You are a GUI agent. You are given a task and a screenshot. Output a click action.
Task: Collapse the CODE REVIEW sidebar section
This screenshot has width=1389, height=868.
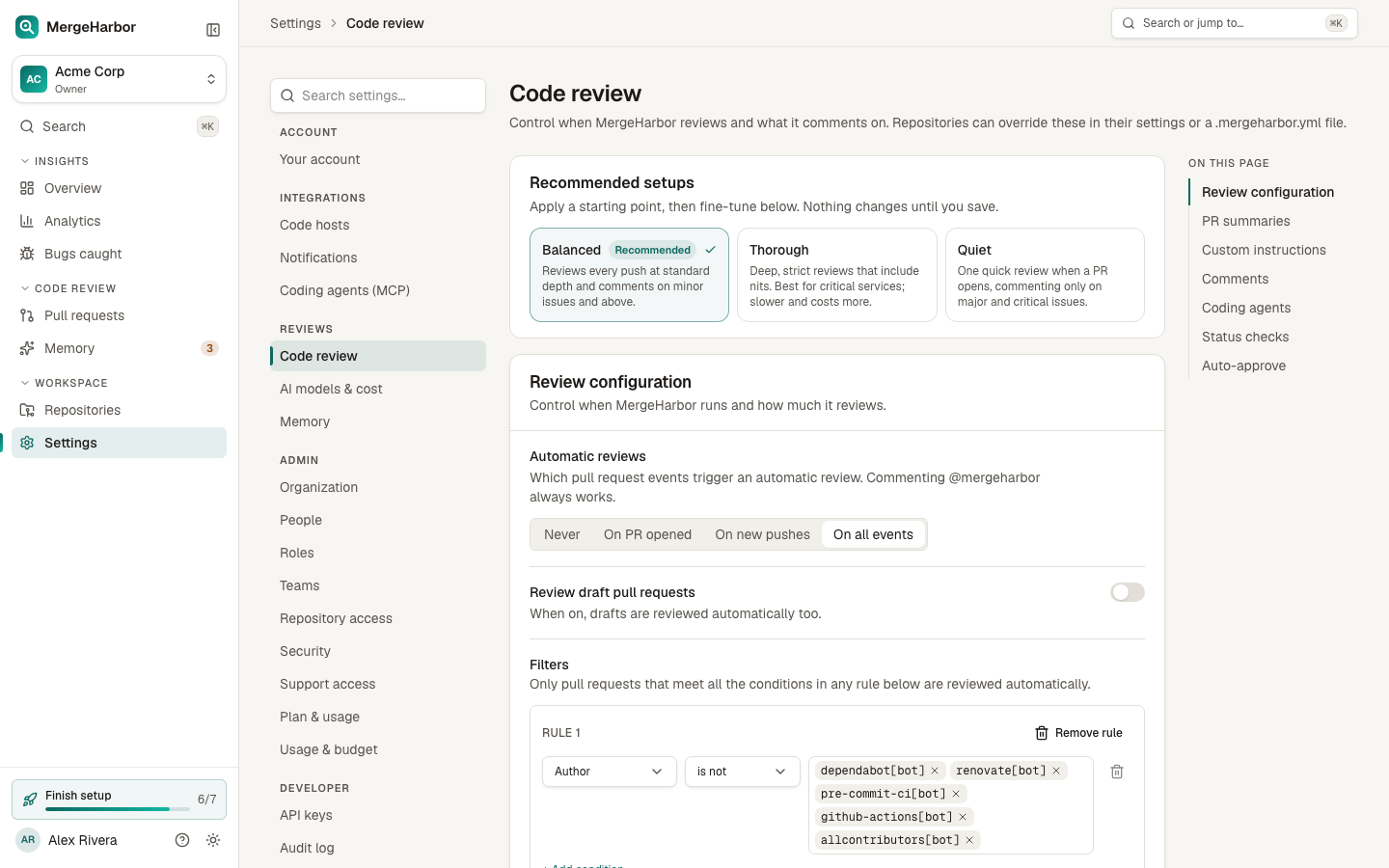pyautogui.click(x=68, y=288)
